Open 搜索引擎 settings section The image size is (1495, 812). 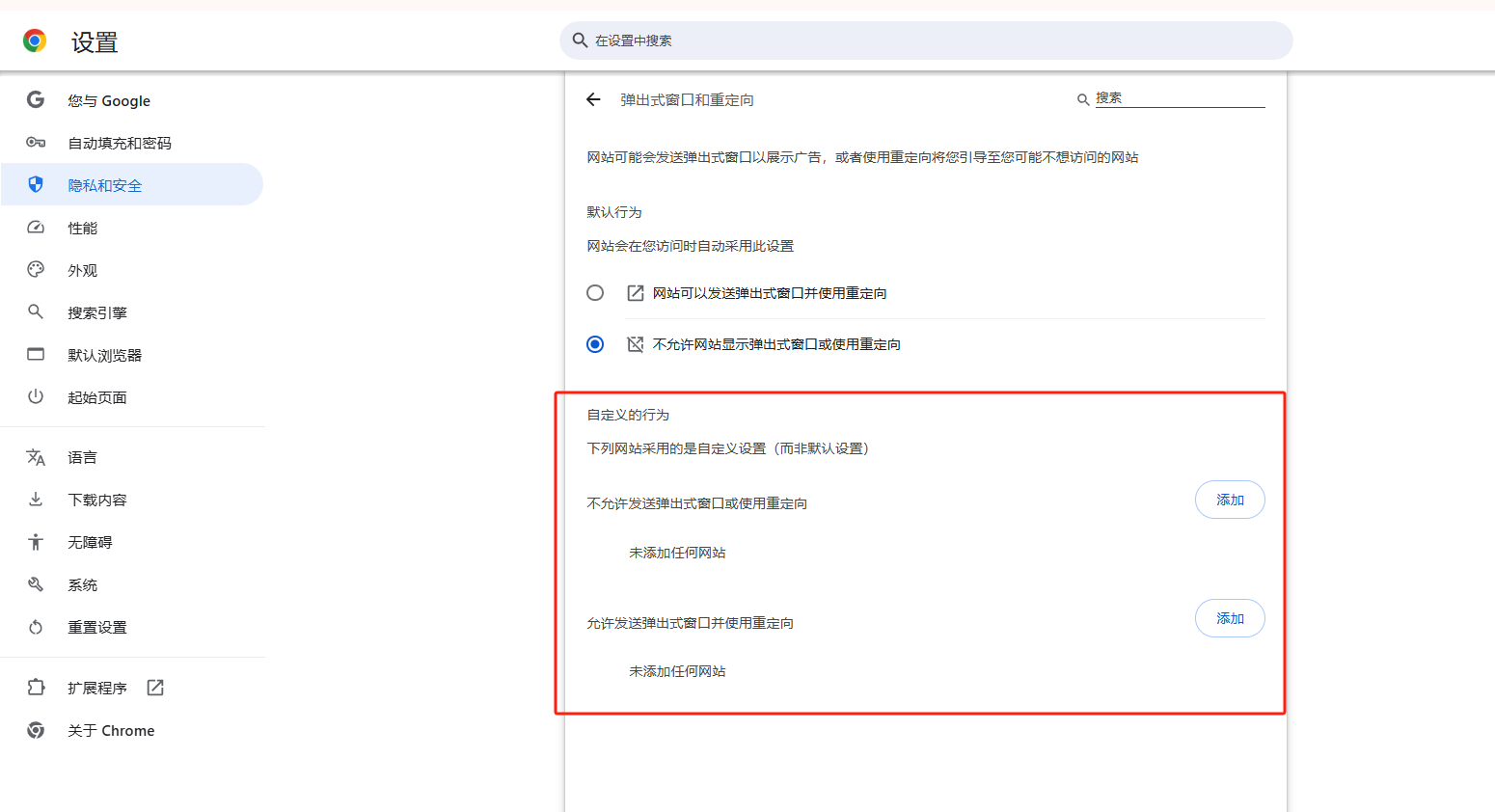[132, 312]
